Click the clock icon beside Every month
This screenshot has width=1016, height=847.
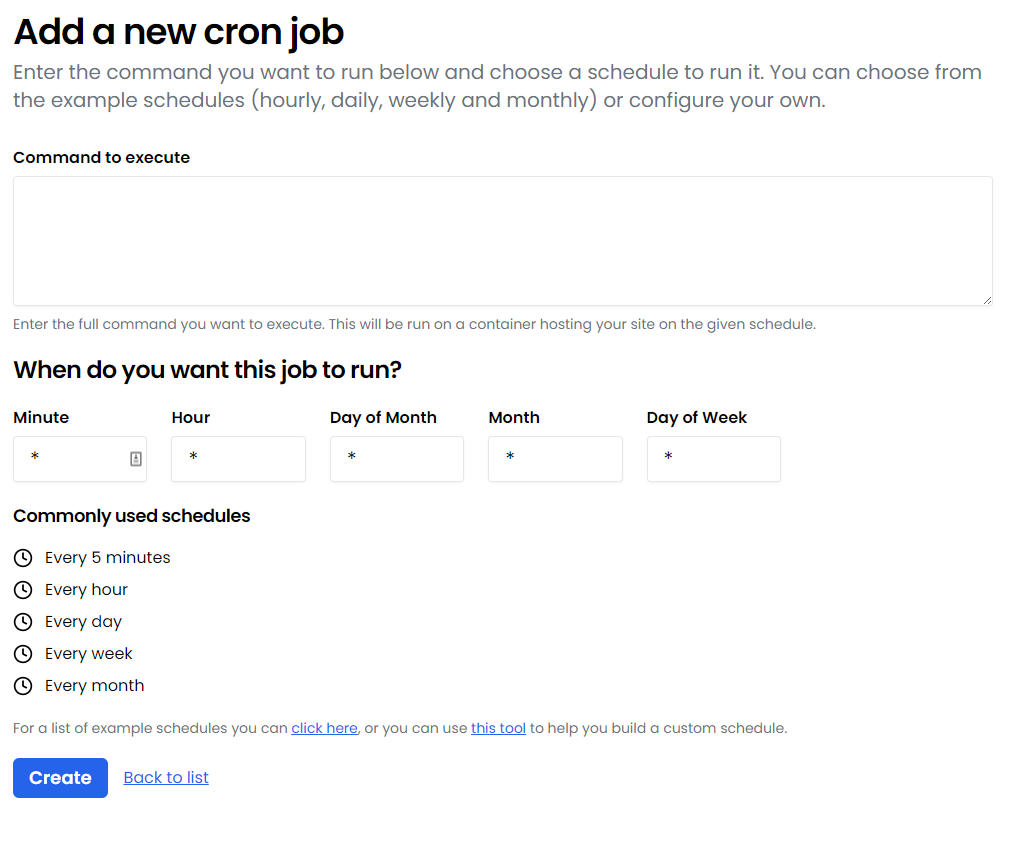tap(23, 686)
